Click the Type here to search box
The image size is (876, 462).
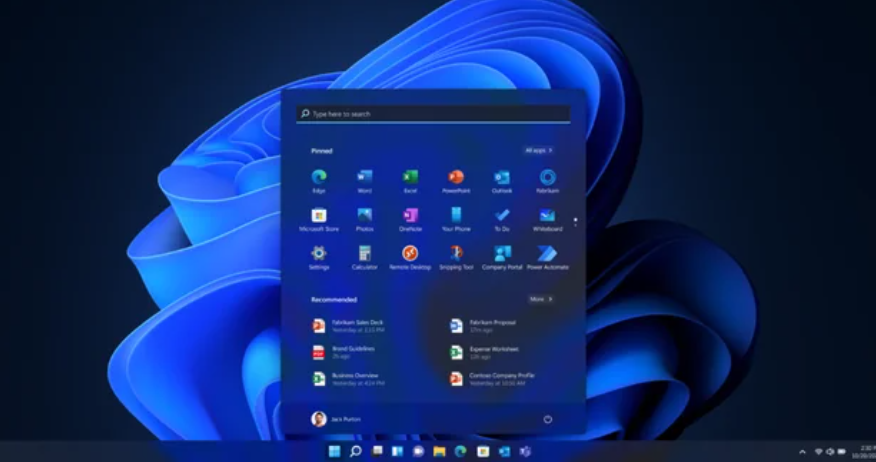click(433, 113)
